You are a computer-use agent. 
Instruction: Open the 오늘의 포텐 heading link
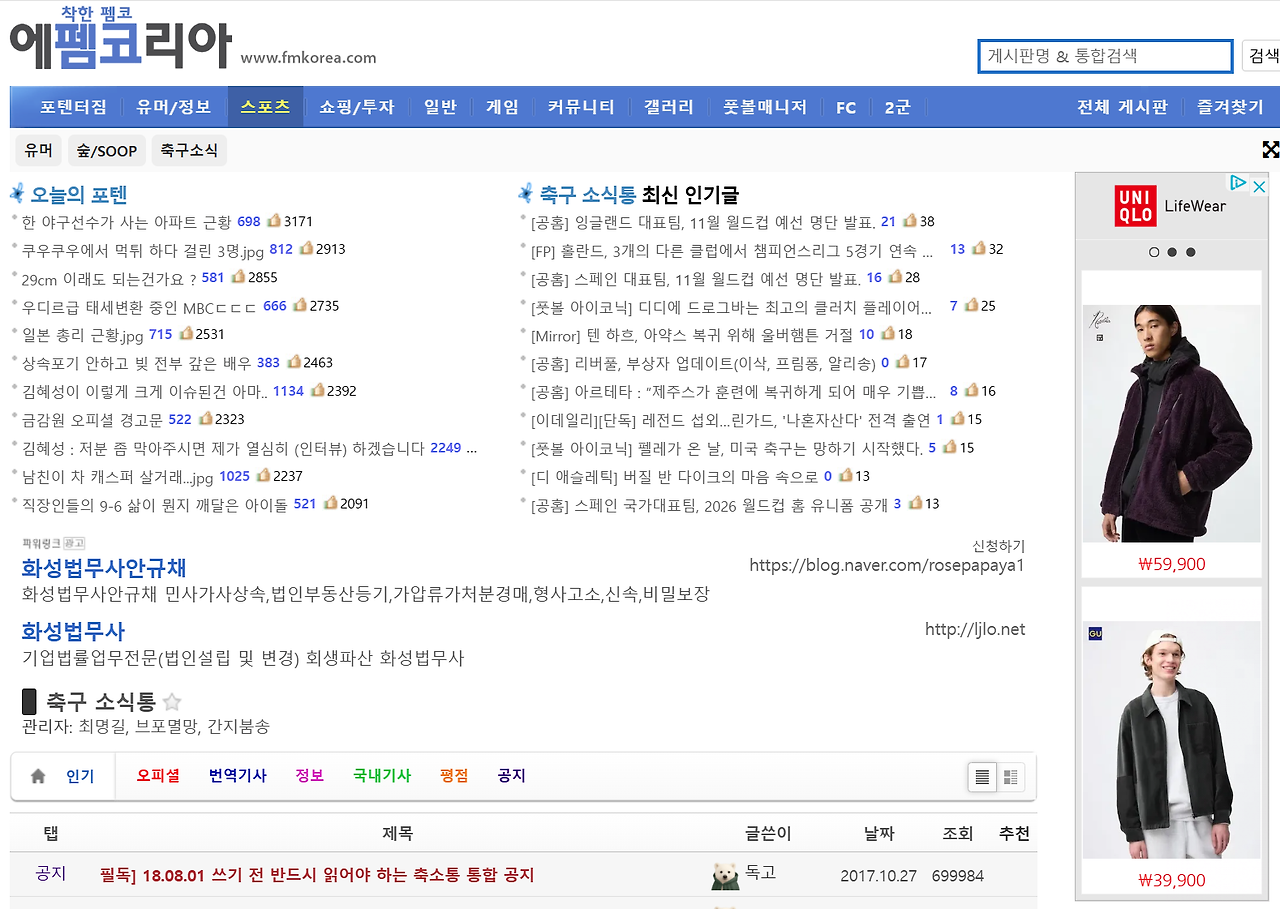79,194
